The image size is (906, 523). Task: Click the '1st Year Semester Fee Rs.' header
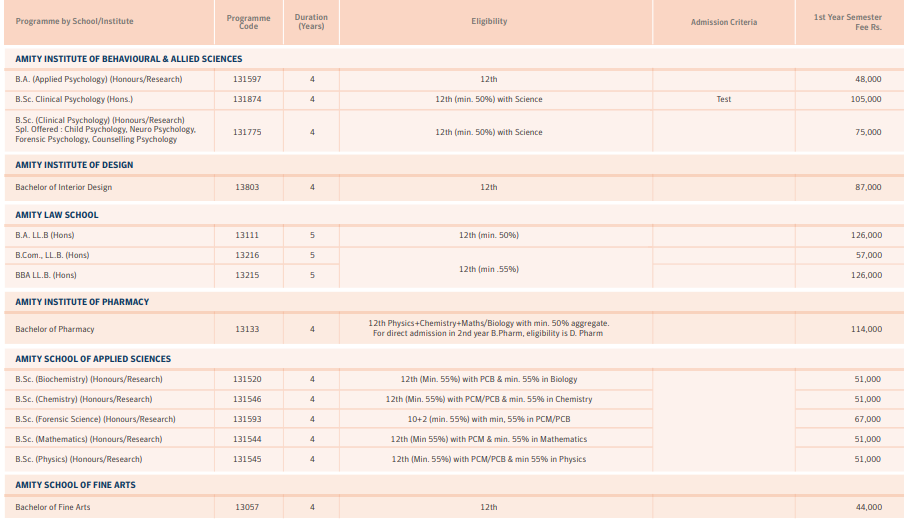pos(848,22)
